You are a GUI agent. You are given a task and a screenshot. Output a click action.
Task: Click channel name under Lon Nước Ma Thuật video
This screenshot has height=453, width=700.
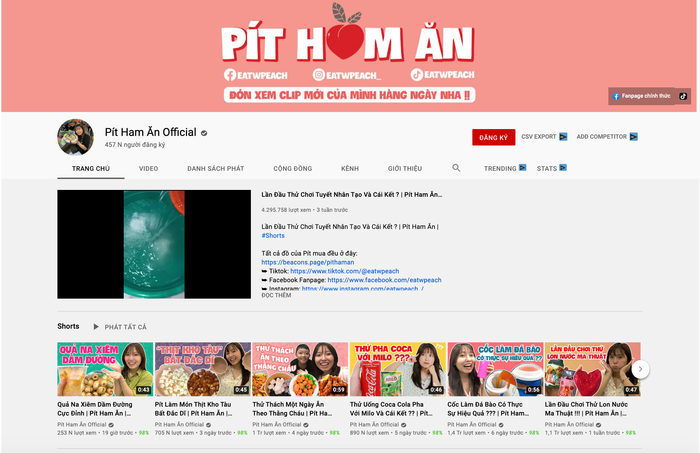[570, 425]
